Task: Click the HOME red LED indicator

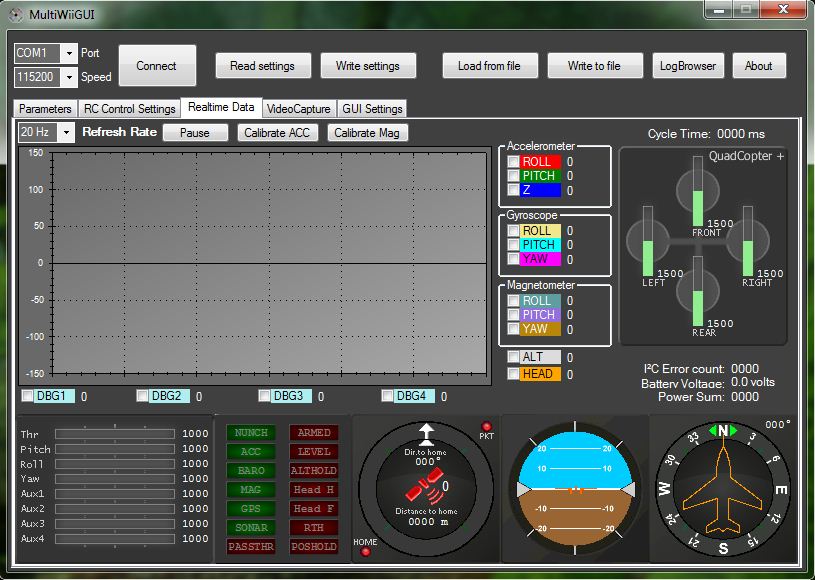Action: point(365,551)
